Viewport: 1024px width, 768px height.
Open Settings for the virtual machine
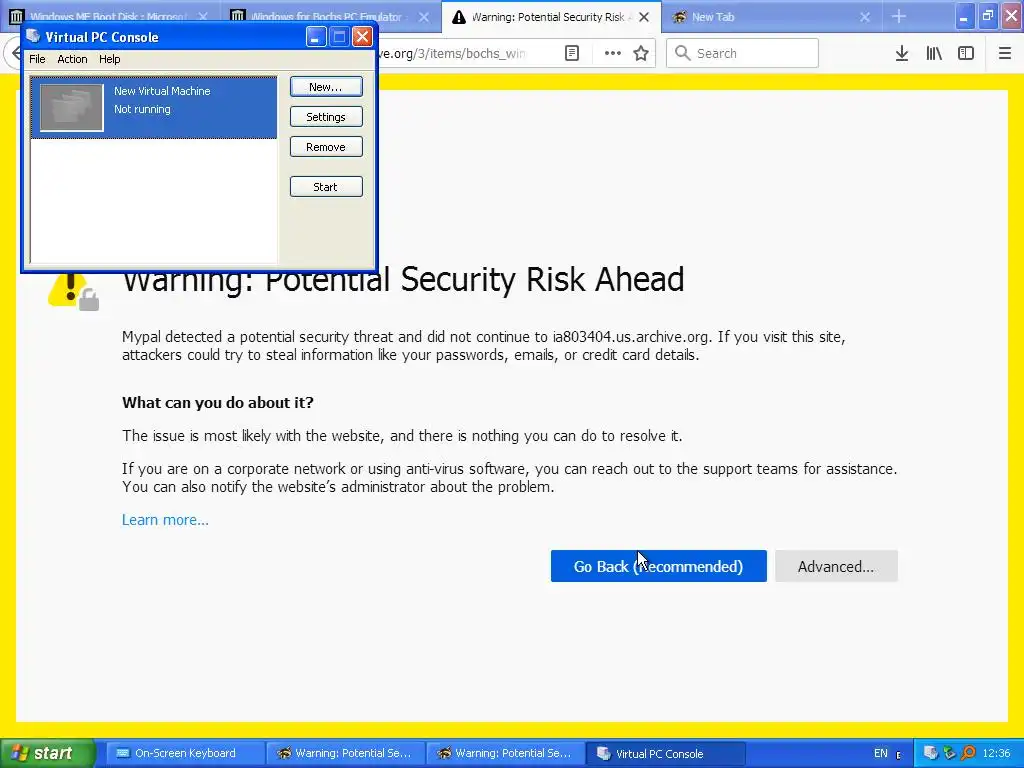[326, 117]
